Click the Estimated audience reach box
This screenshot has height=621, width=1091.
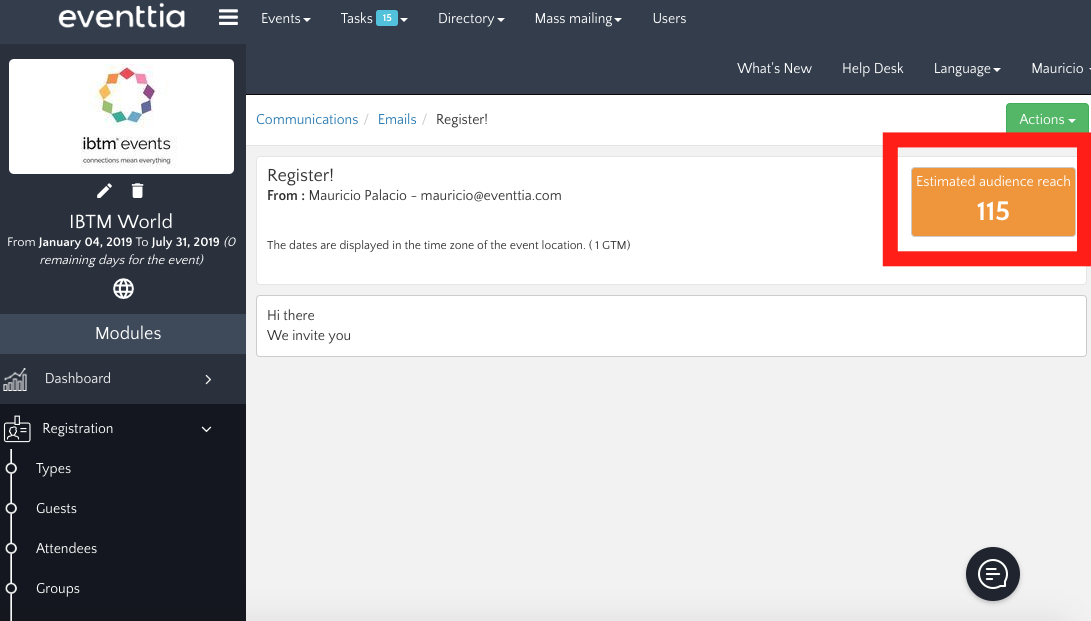pos(993,201)
